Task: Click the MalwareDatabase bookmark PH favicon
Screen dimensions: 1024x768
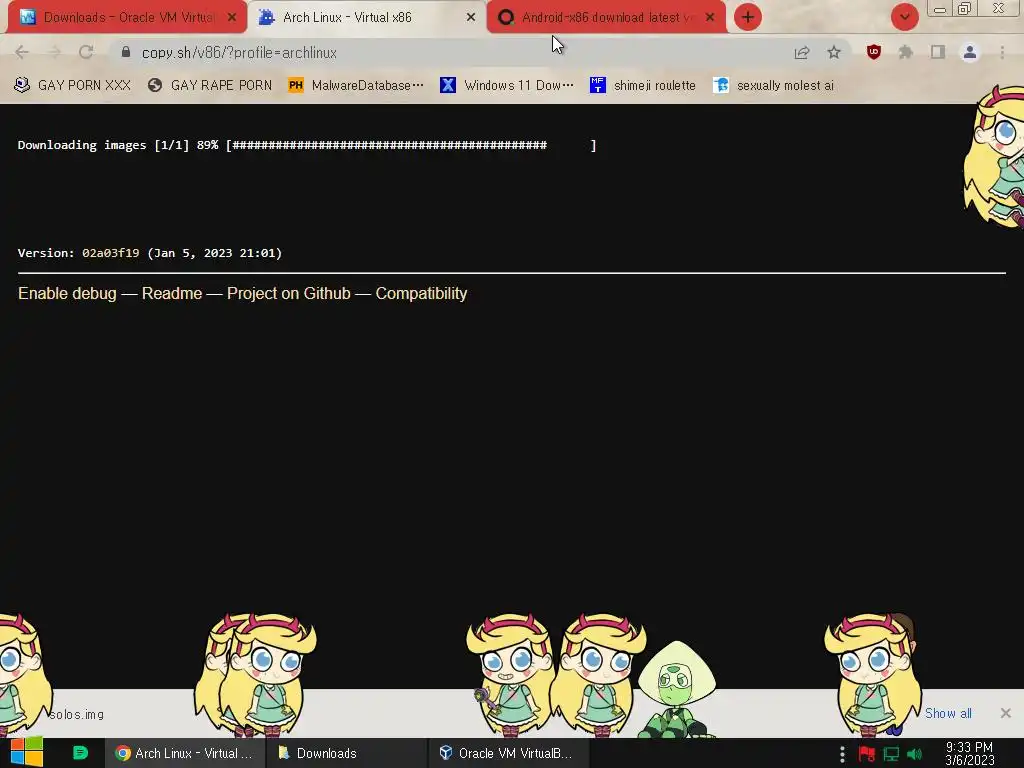Action: [x=296, y=85]
